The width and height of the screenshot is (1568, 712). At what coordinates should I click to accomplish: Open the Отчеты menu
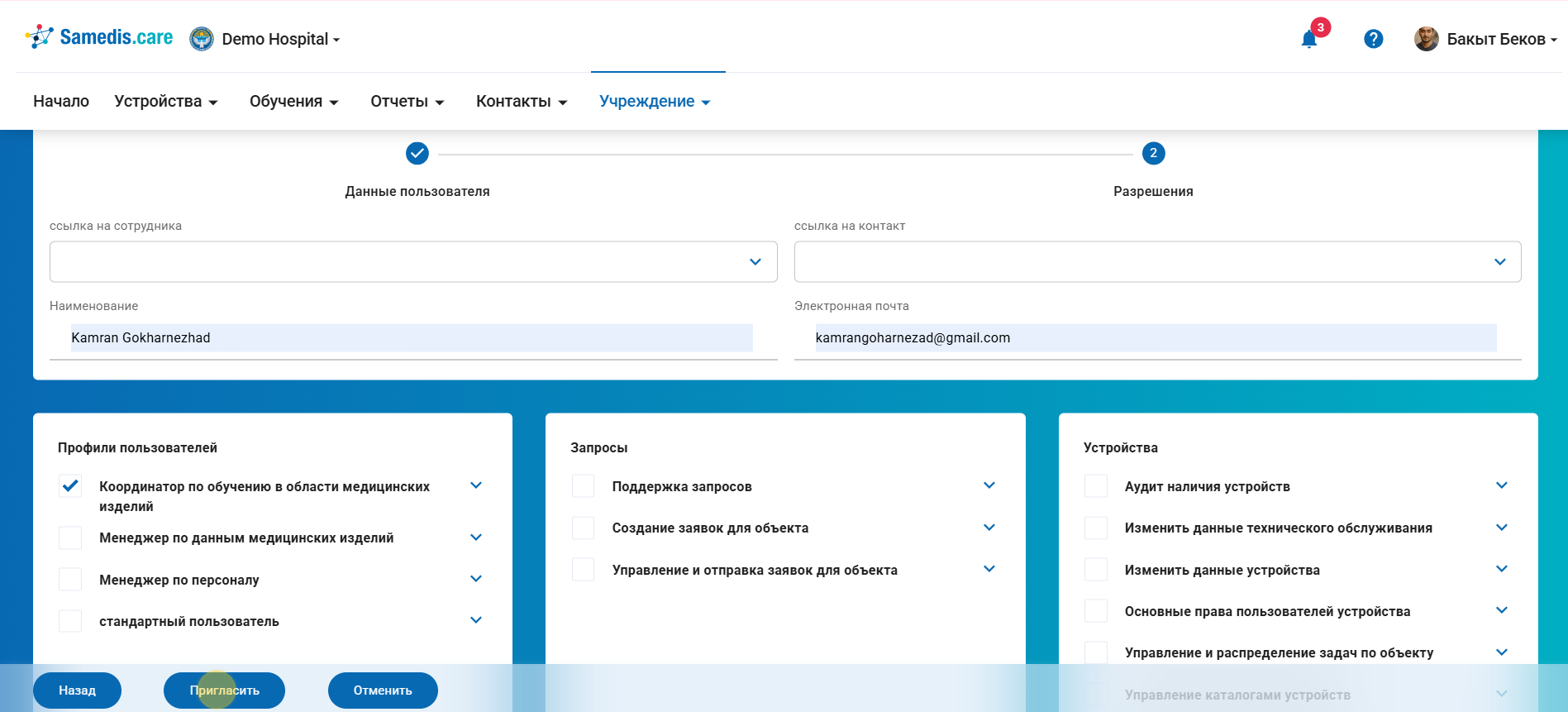pyautogui.click(x=407, y=101)
